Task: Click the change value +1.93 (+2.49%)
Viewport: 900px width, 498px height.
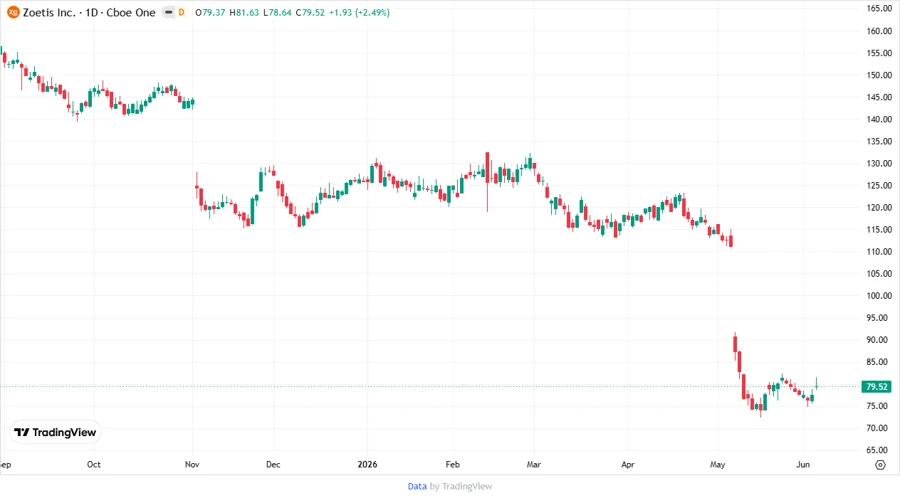Action: click(359, 13)
